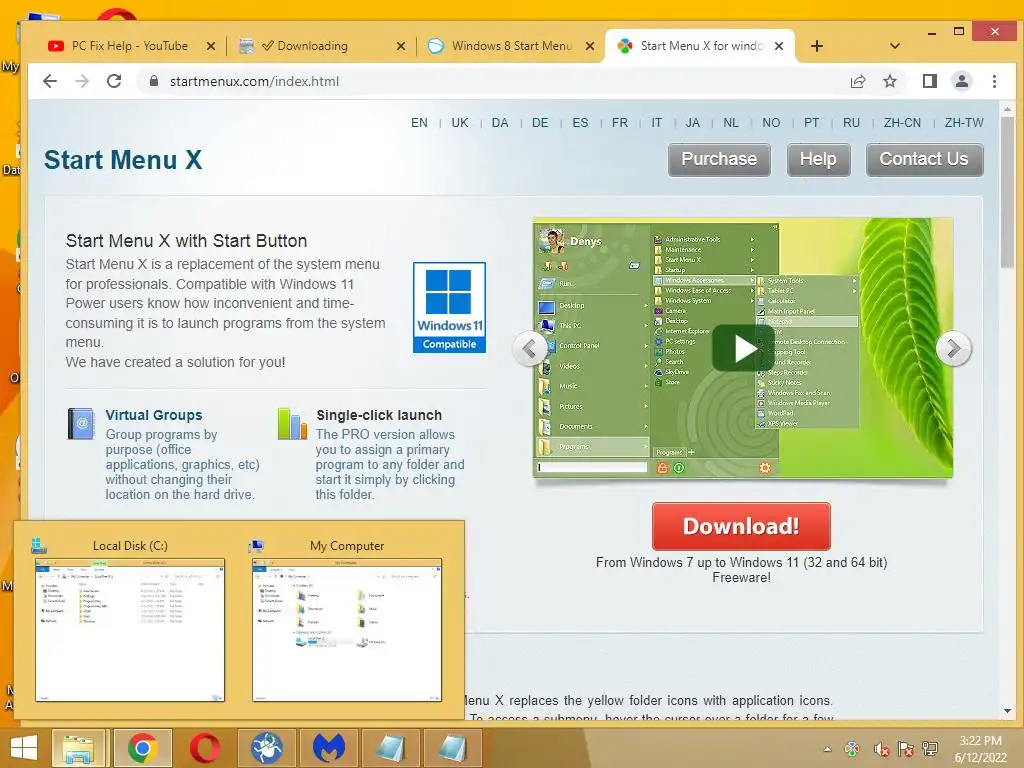Image resolution: width=1024 pixels, height=768 pixels.
Task: Open the Windows Start button
Action: (24, 748)
